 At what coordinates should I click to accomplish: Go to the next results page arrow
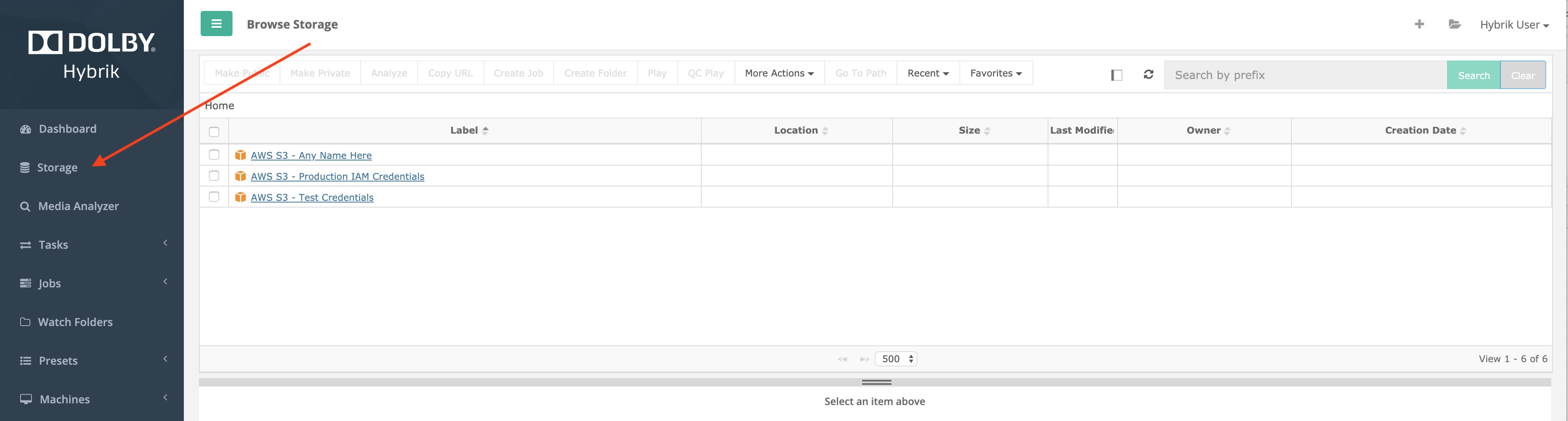(864, 359)
